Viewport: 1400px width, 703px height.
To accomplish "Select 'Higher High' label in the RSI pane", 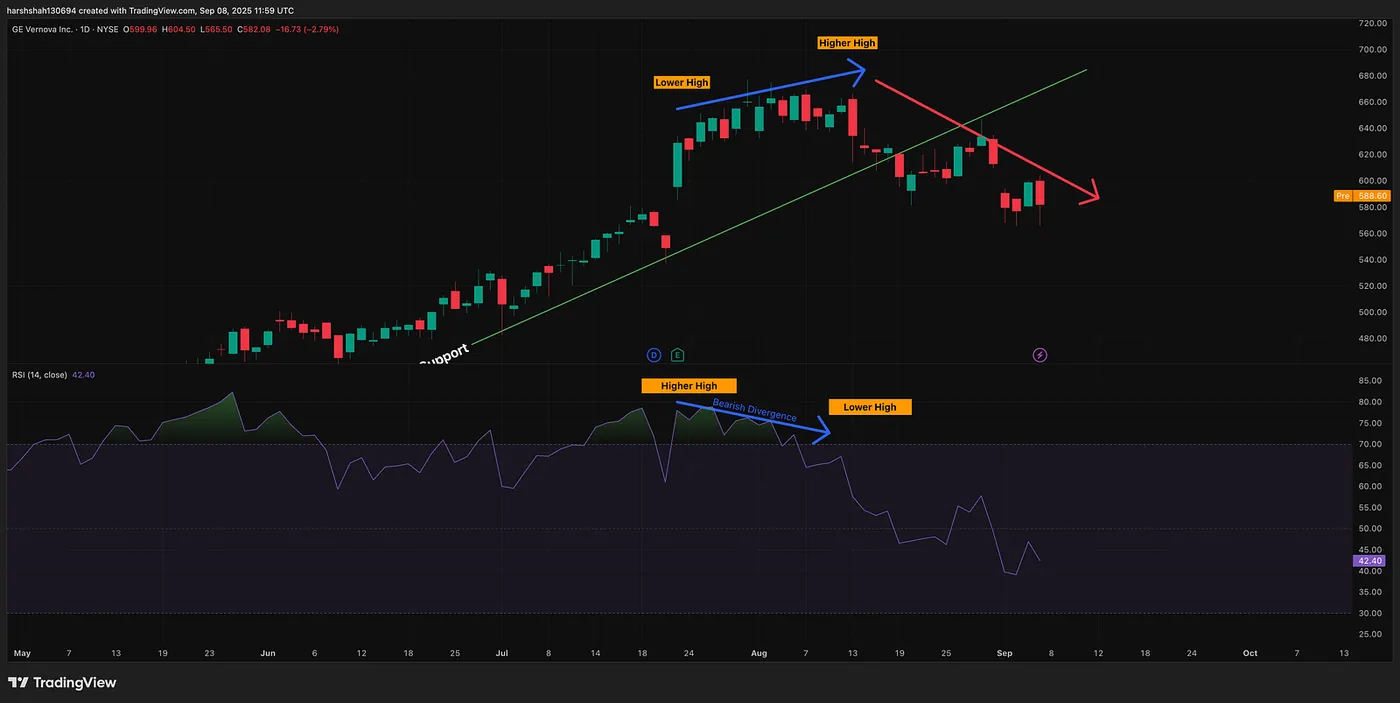I will pos(689,386).
